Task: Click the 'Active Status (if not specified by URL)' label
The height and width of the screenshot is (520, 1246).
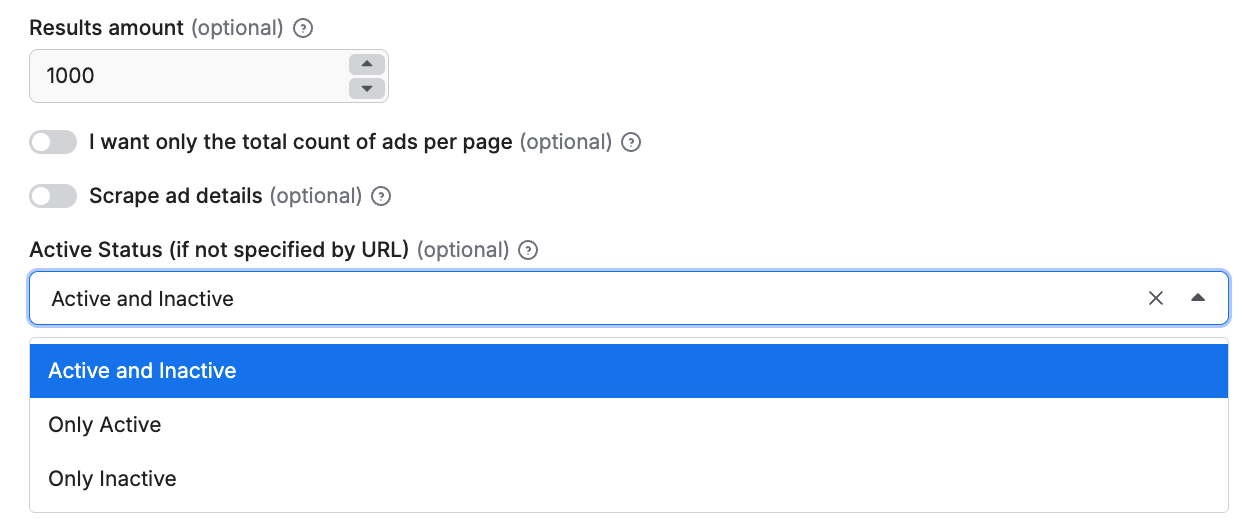Action: tap(219, 250)
